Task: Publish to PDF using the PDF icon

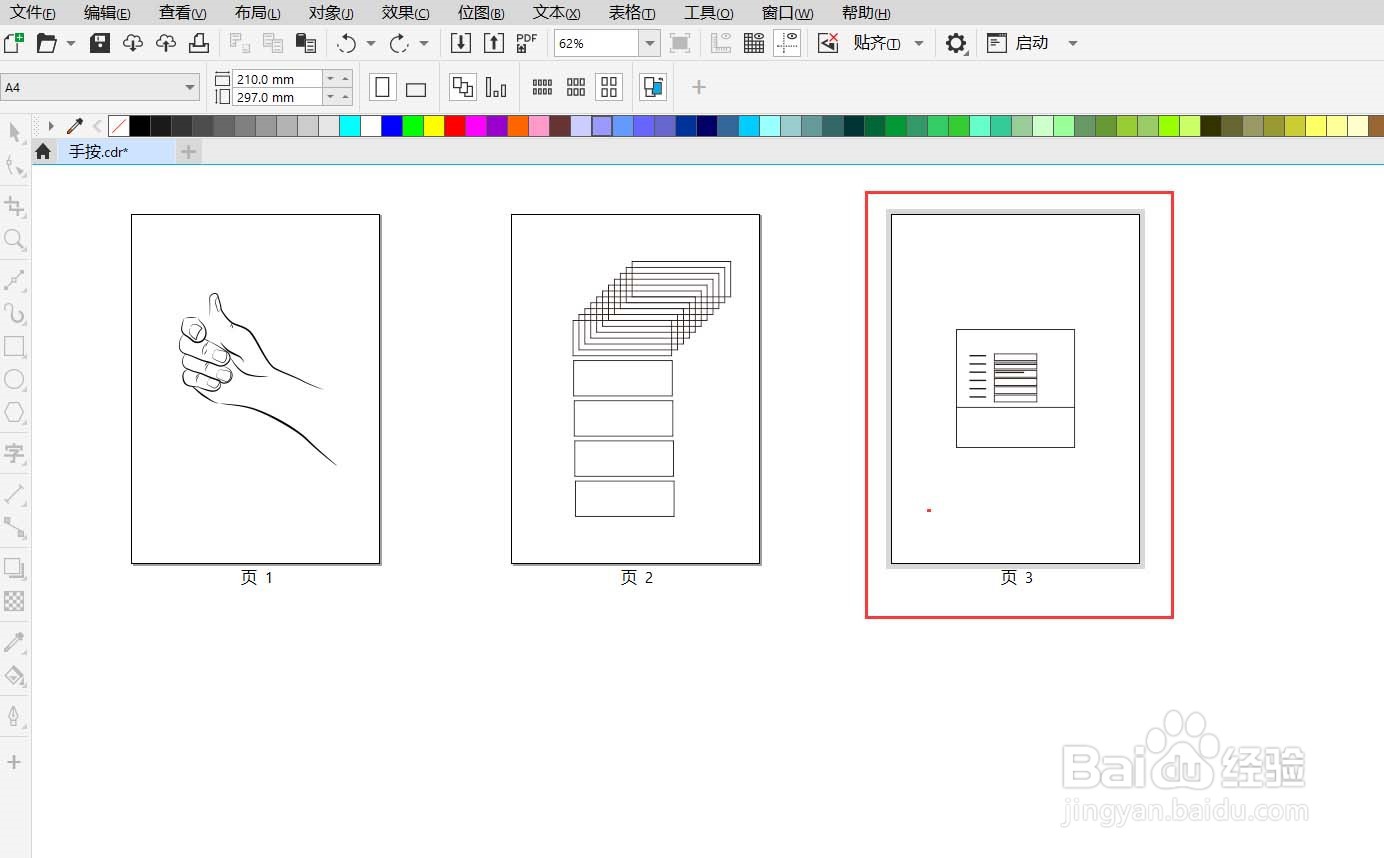Action: pos(527,43)
